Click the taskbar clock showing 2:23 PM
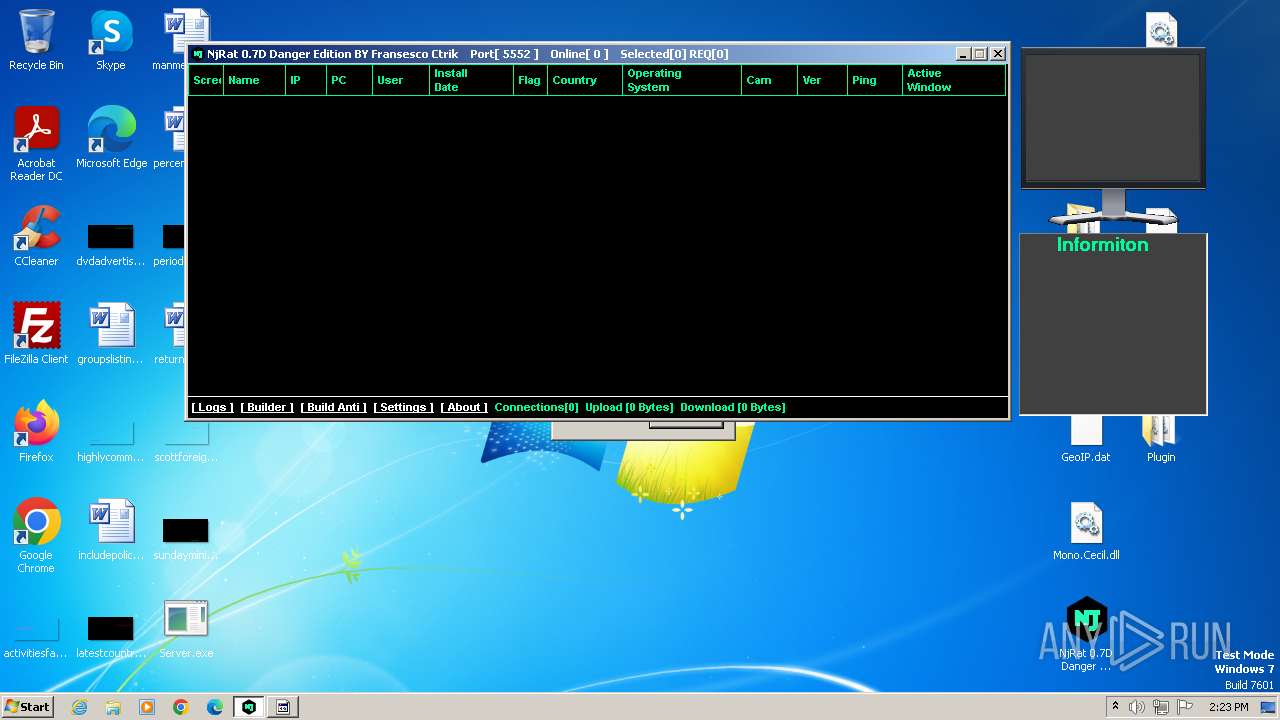The image size is (1280, 720). click(1228, 707)
